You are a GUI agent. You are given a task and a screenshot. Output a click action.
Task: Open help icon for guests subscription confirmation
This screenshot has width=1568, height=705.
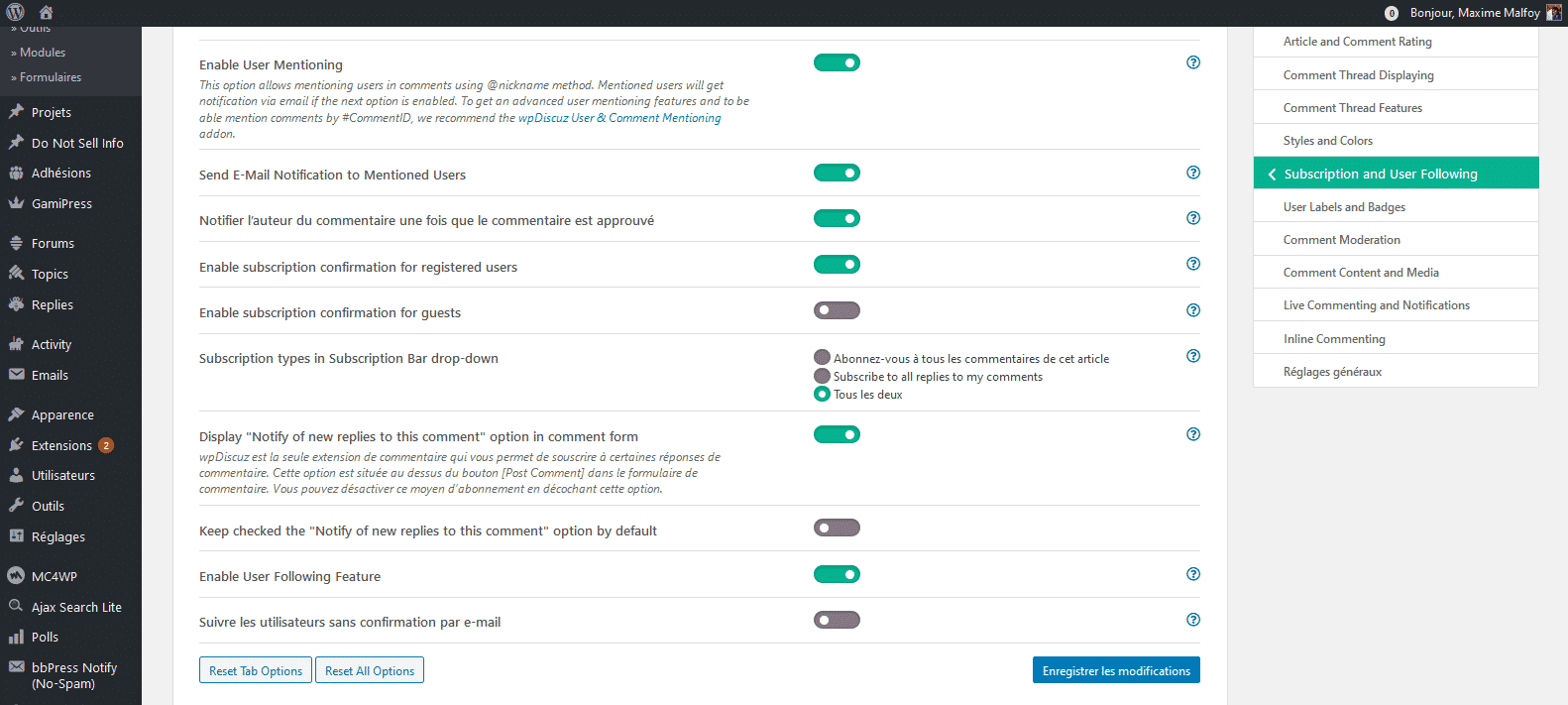(x=1193, y=310)
